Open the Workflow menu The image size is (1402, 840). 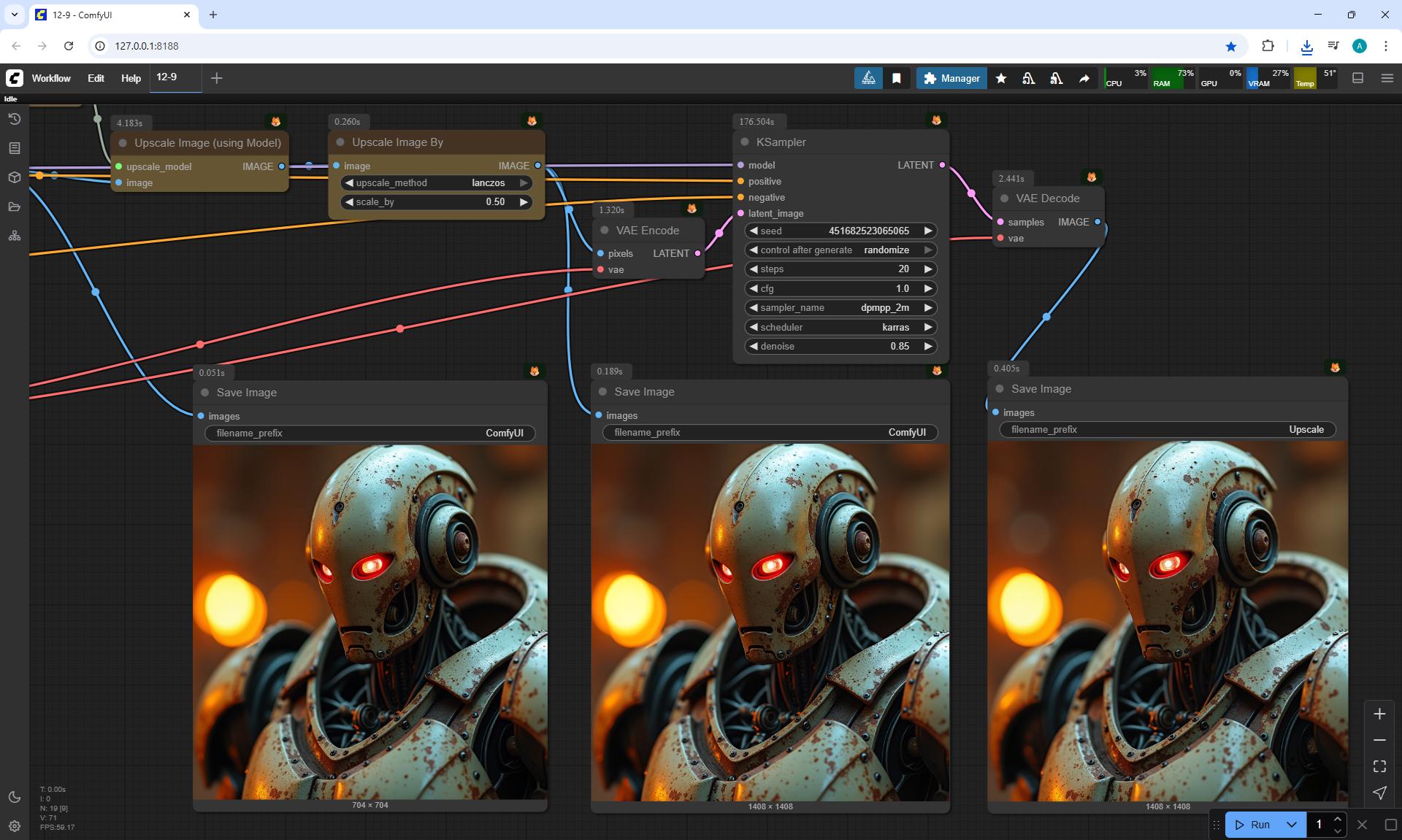pos(51,78)
